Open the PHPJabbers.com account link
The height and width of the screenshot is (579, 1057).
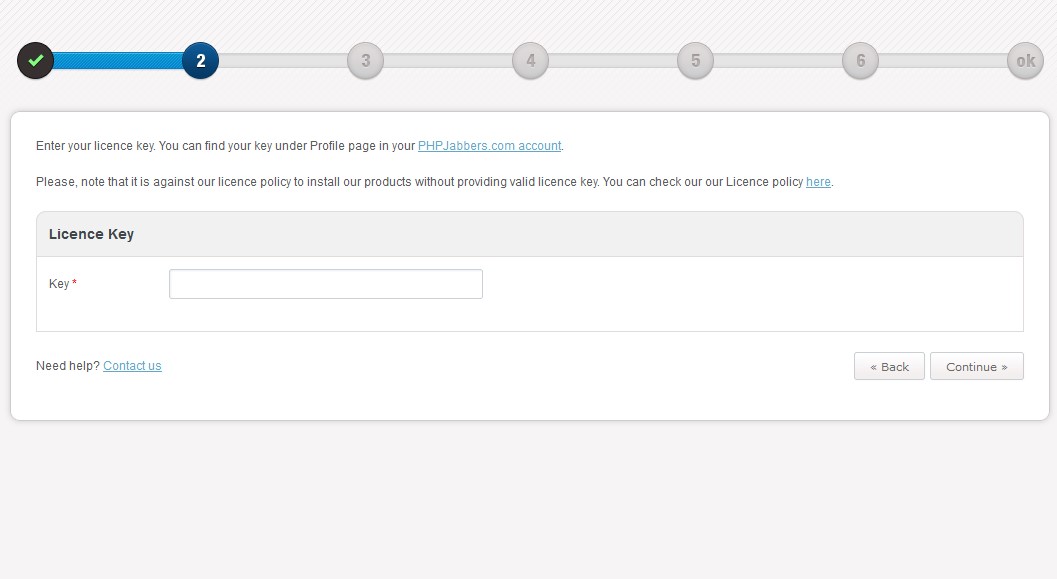(x=489, y=146)
